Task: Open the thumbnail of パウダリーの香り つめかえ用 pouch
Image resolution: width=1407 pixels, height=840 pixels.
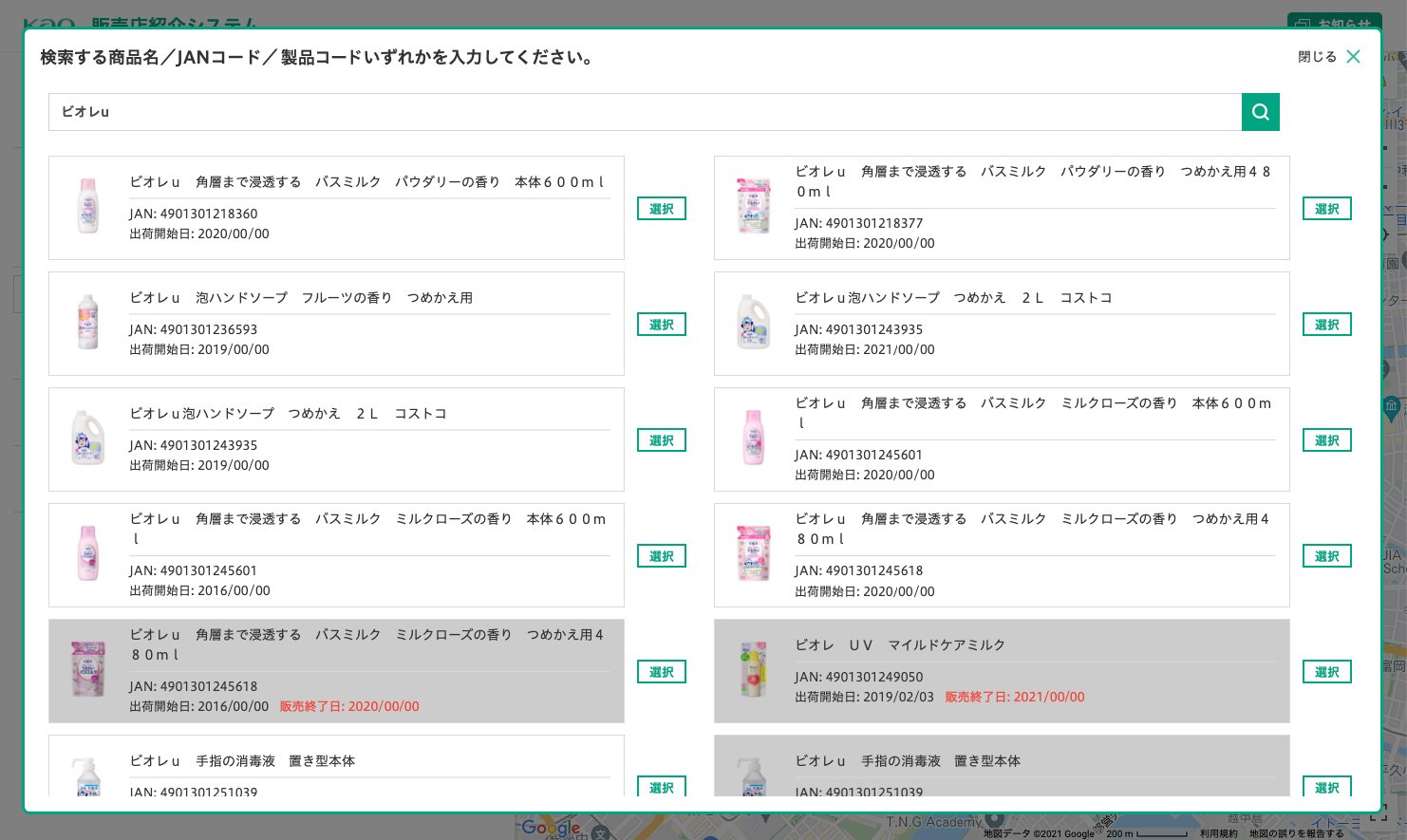Action: [754, 205]
